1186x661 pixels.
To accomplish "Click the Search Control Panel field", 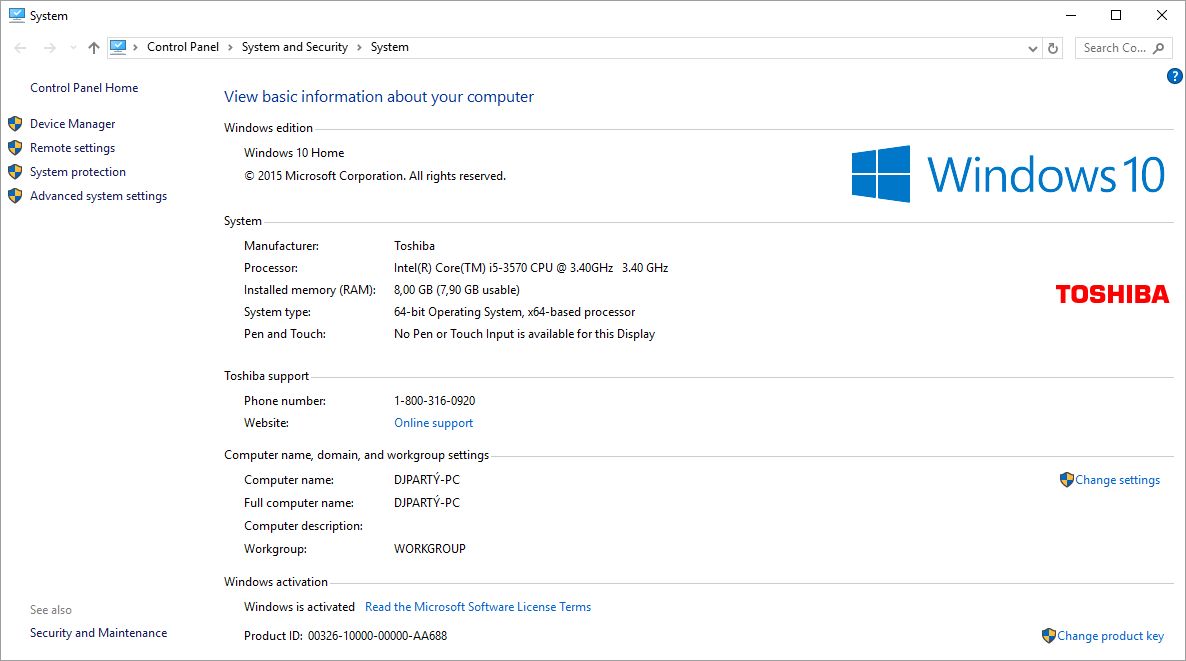I will point(1113,48).
